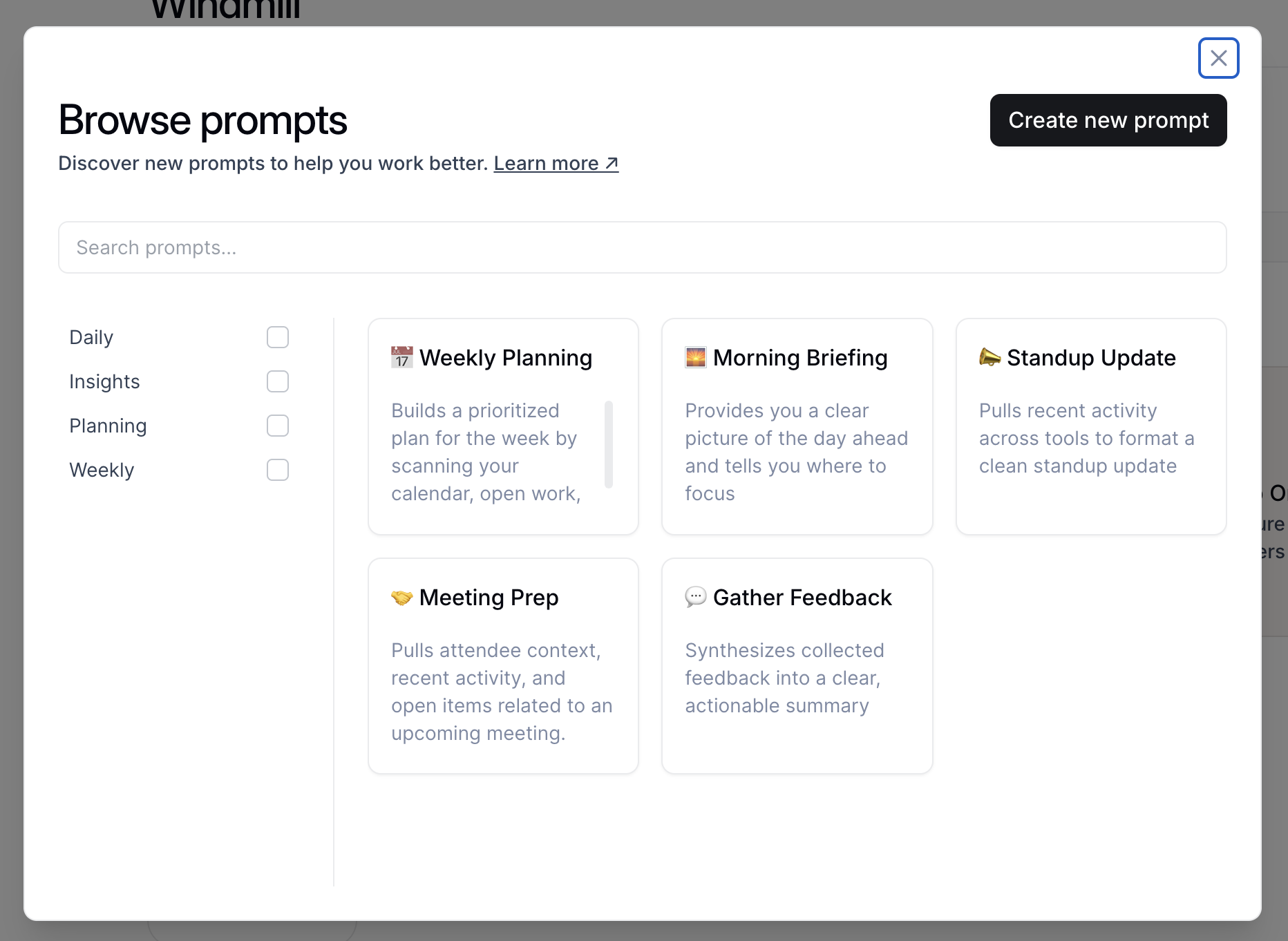Screen dimensions: 1288x941
Task: Click the Search prompts field
Action: 642,247
